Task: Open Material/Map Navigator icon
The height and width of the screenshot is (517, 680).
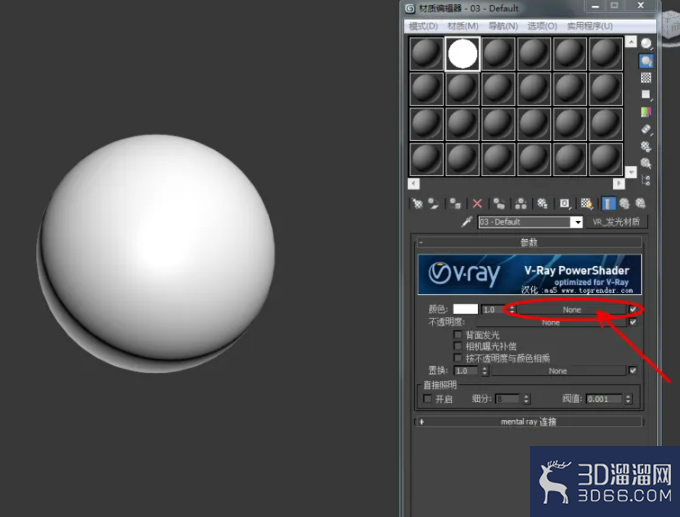Action: [646, 180]
